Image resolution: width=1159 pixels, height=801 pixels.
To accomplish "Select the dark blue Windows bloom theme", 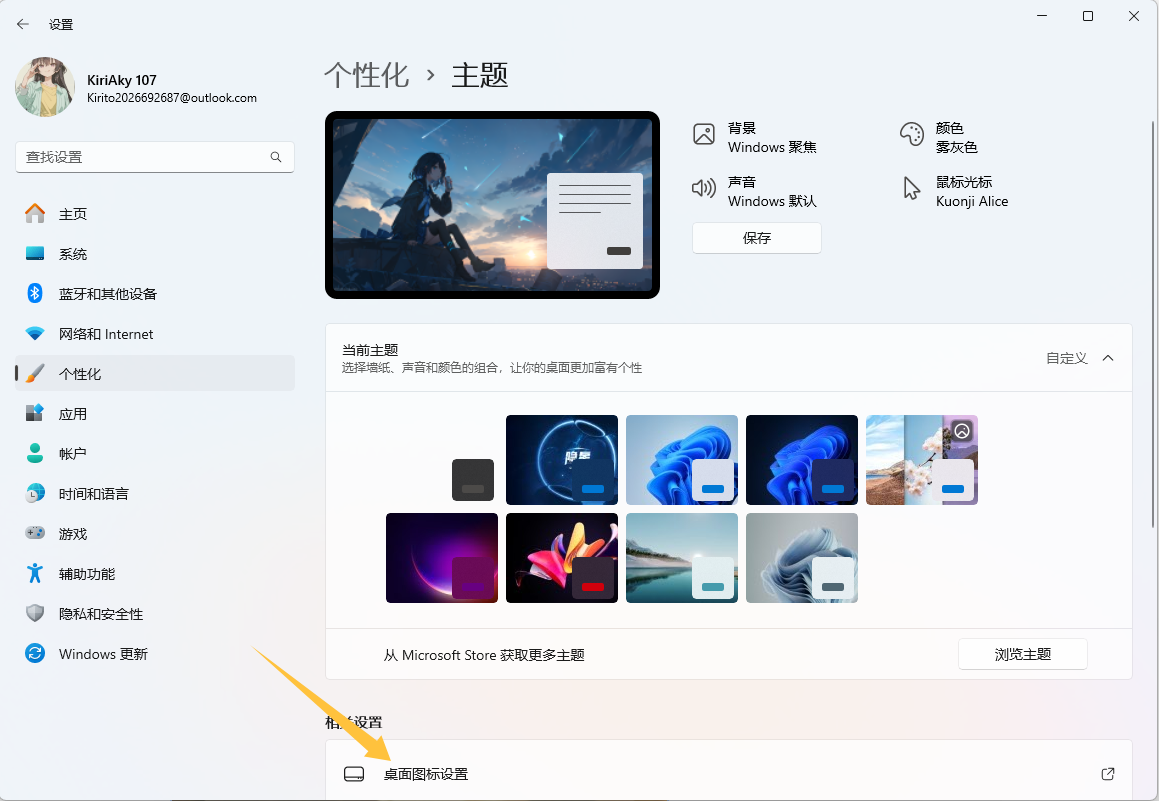I will pyautogui.click(x=801, y=460).
